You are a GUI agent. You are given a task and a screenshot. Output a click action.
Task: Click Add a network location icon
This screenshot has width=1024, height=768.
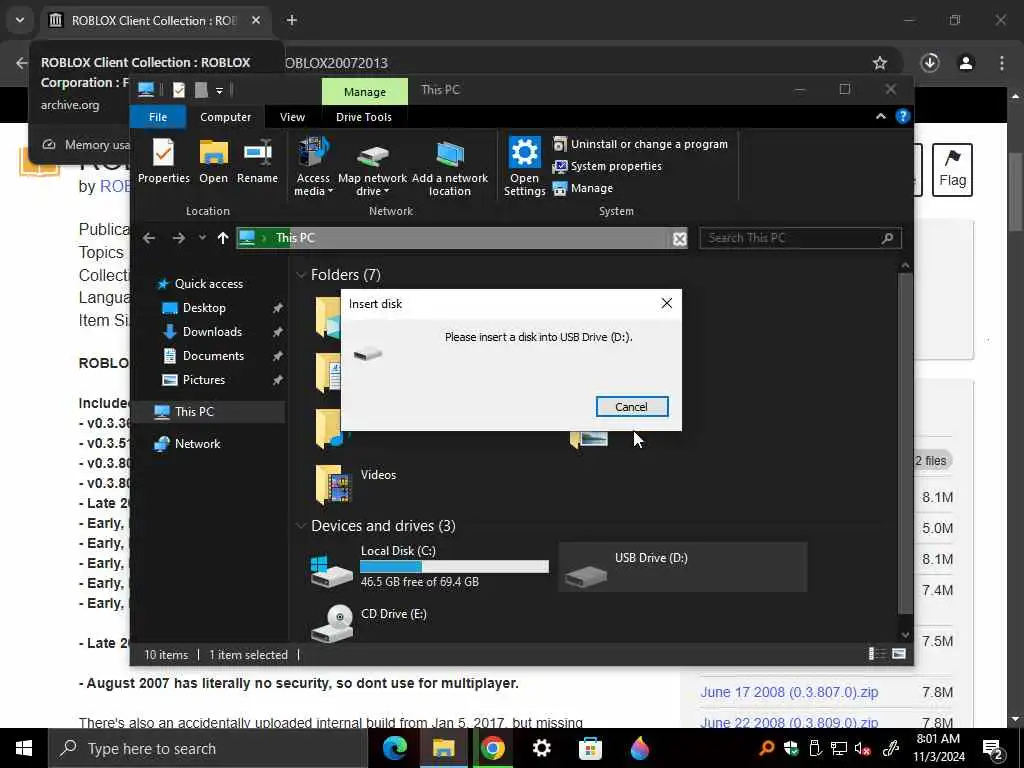tap(449, 167)
